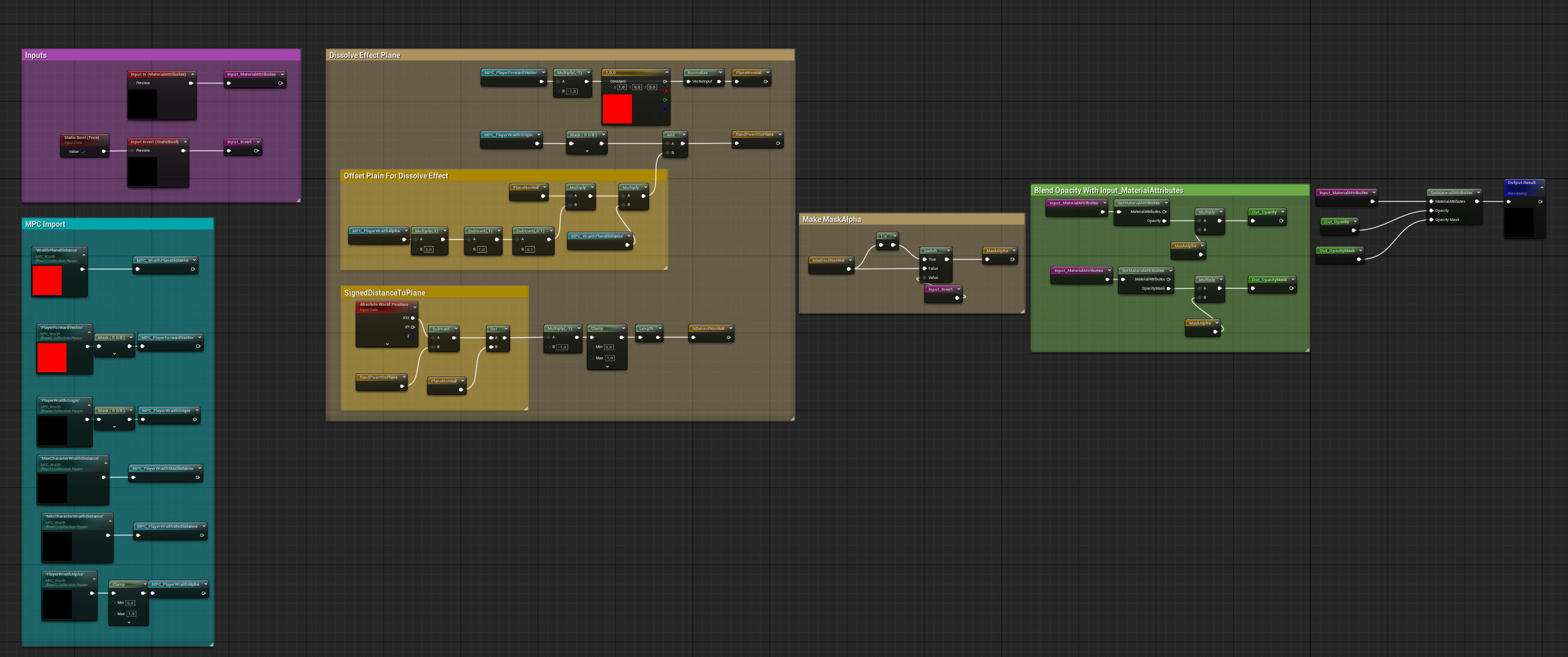Collapse the 1,0,0 constant node preview
The width and height of the screenshot is (1568, 657).
pyautogui.click(x=667, y=72)
